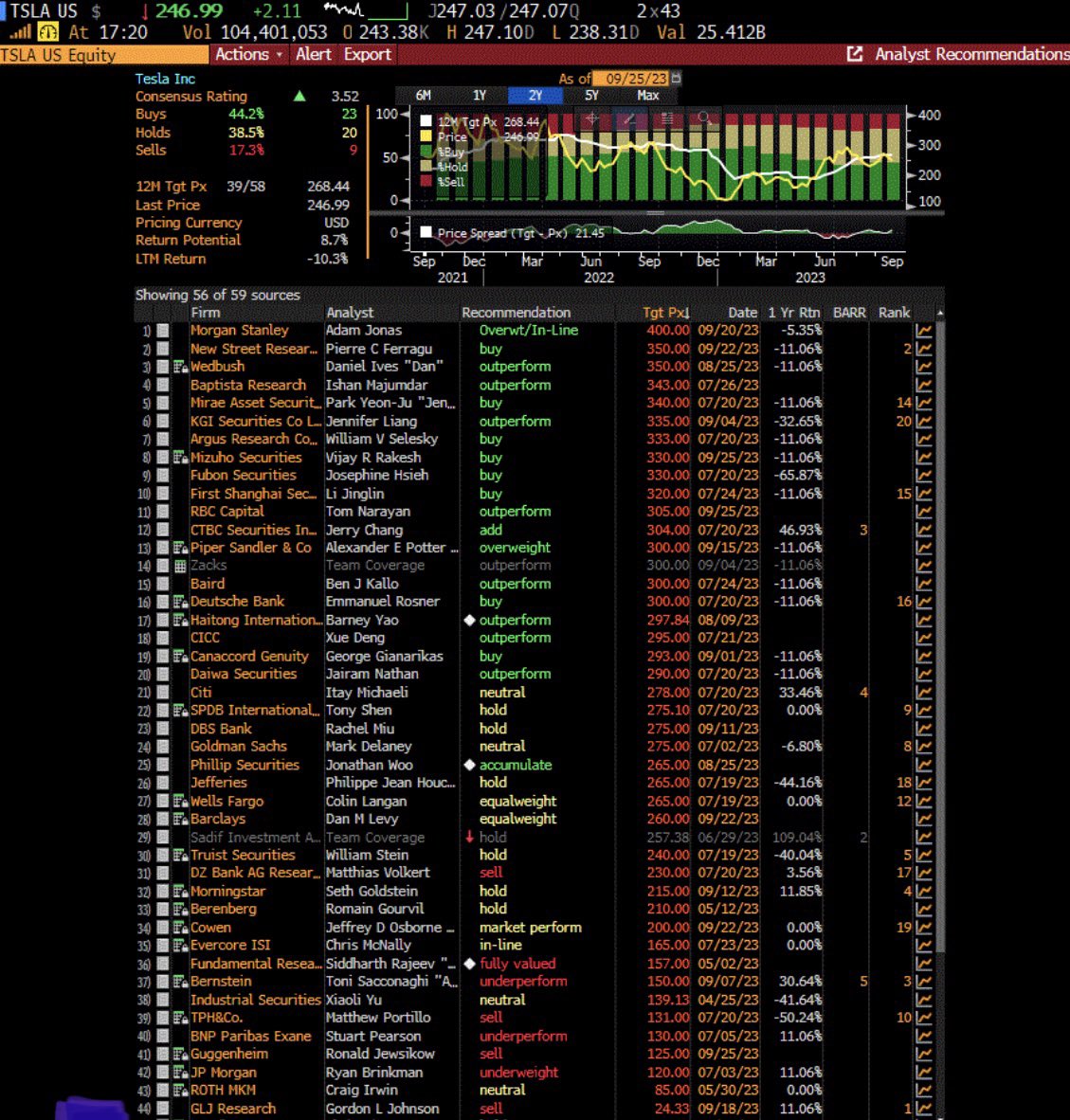This screenshot has width=1070, height=1120.
Task: Click the Export button
Action: coord(367,54)
